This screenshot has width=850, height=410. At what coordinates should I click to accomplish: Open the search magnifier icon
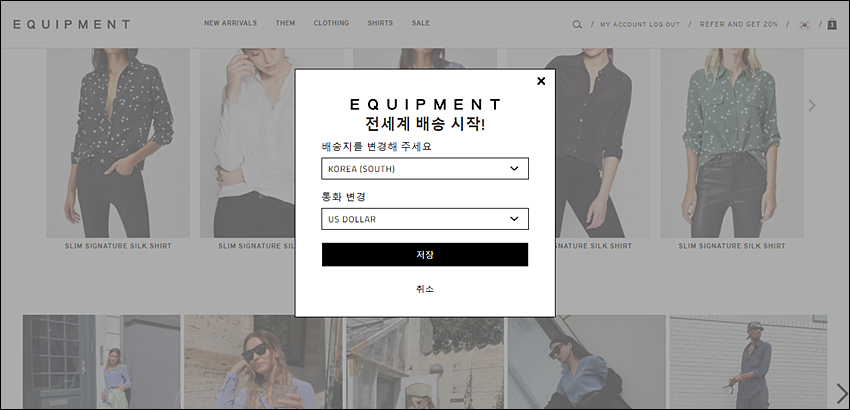click(x=577, y=24)
